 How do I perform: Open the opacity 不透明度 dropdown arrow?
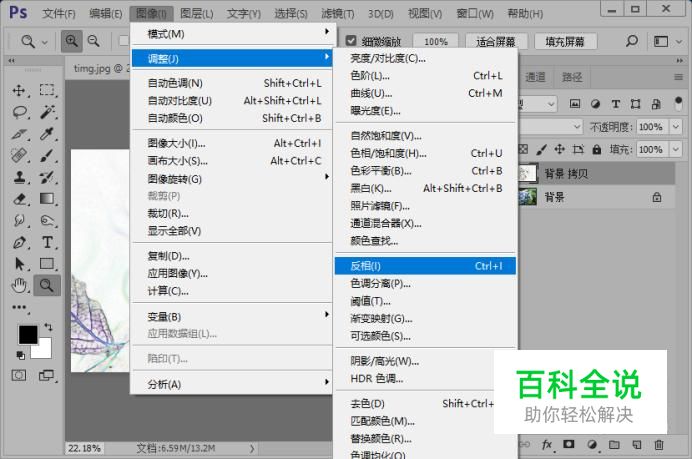(x=676, y=127)
